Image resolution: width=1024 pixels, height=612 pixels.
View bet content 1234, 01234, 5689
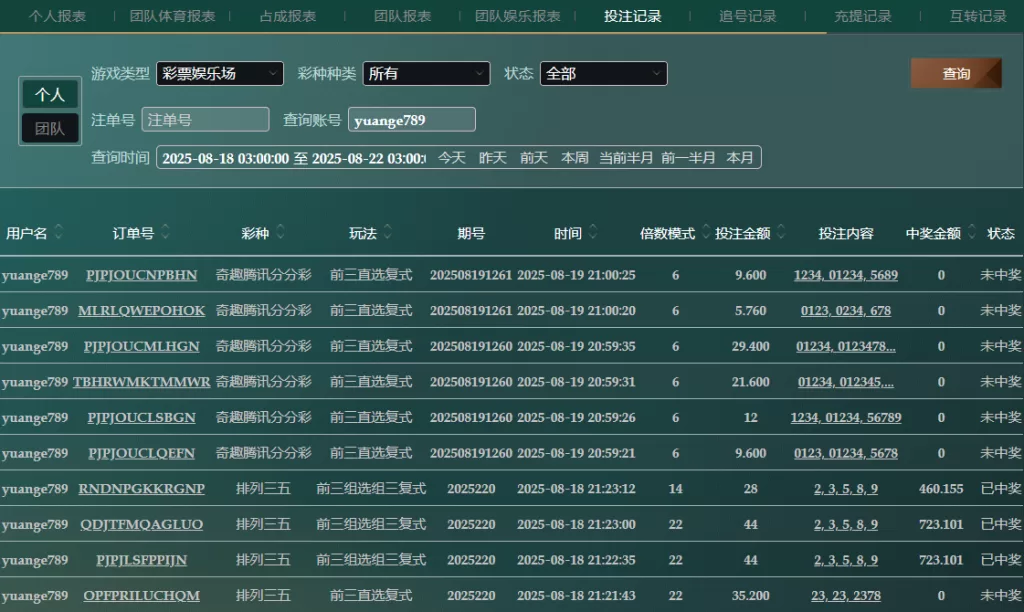(x=846, y=275)
